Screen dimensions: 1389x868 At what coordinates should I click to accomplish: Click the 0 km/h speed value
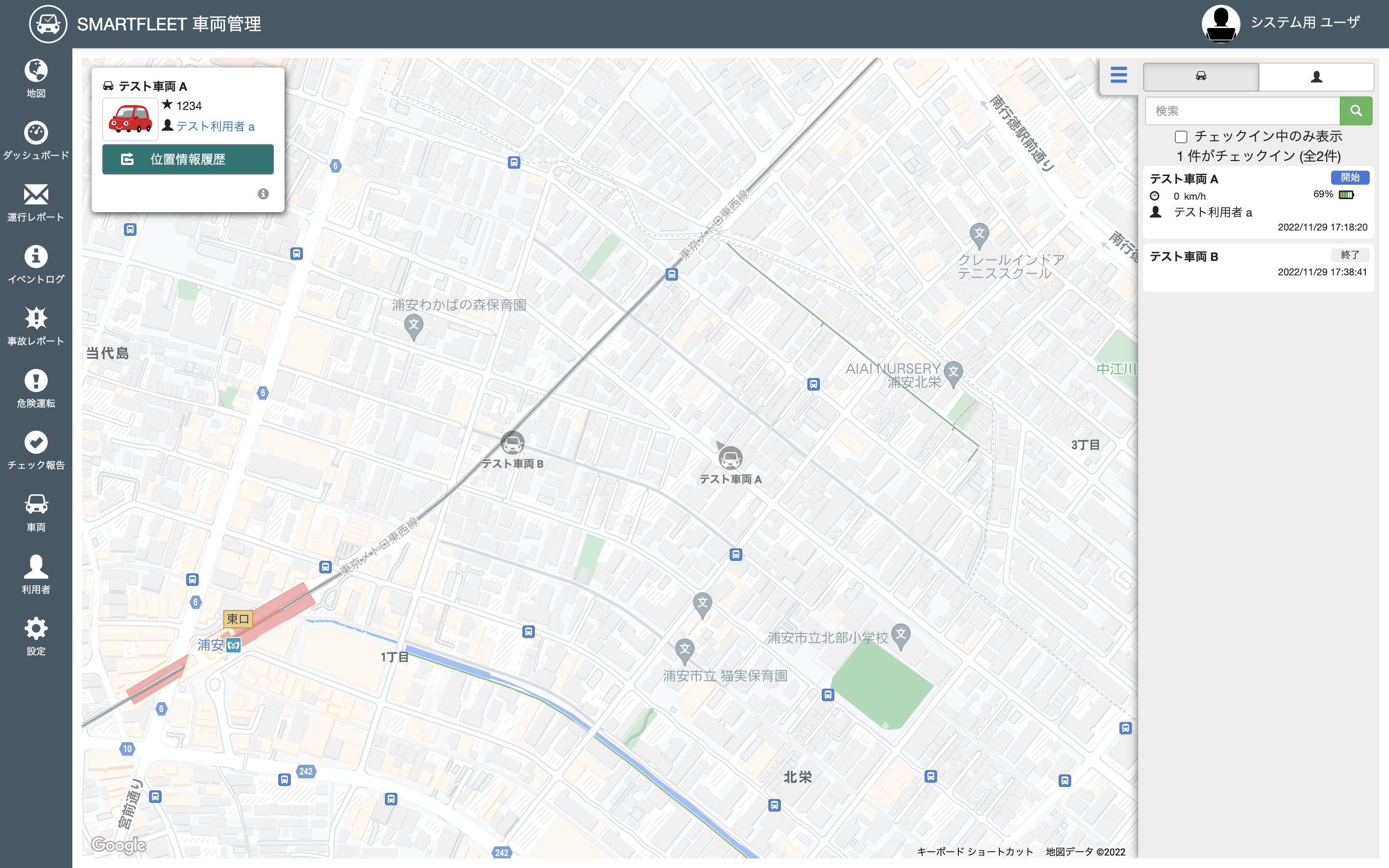click(x=1189, y=196)
